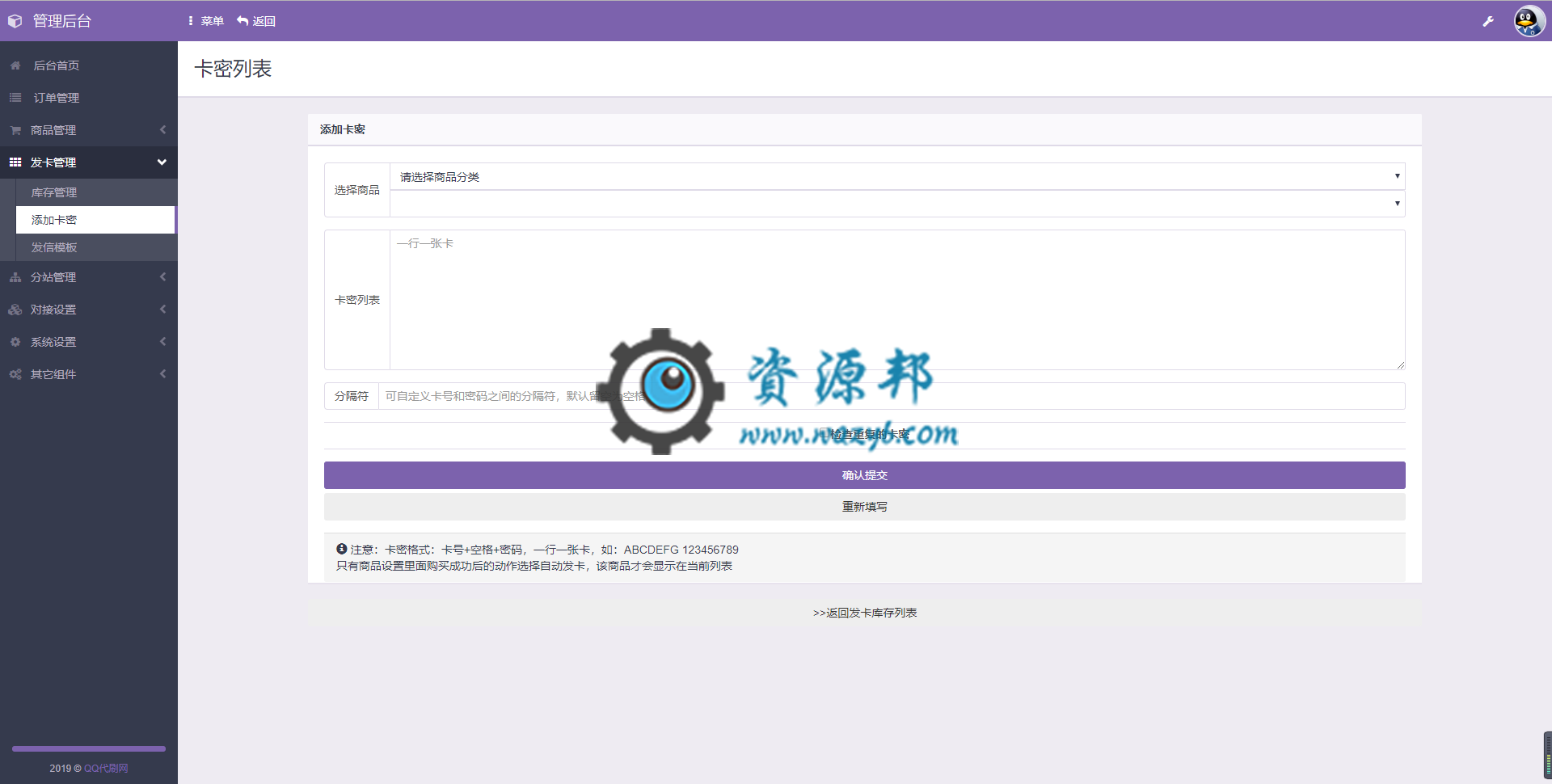Click the note text starting 只有商品设置里面
The width and height of the screenshot is (1552, 784).
click(533, 566)
